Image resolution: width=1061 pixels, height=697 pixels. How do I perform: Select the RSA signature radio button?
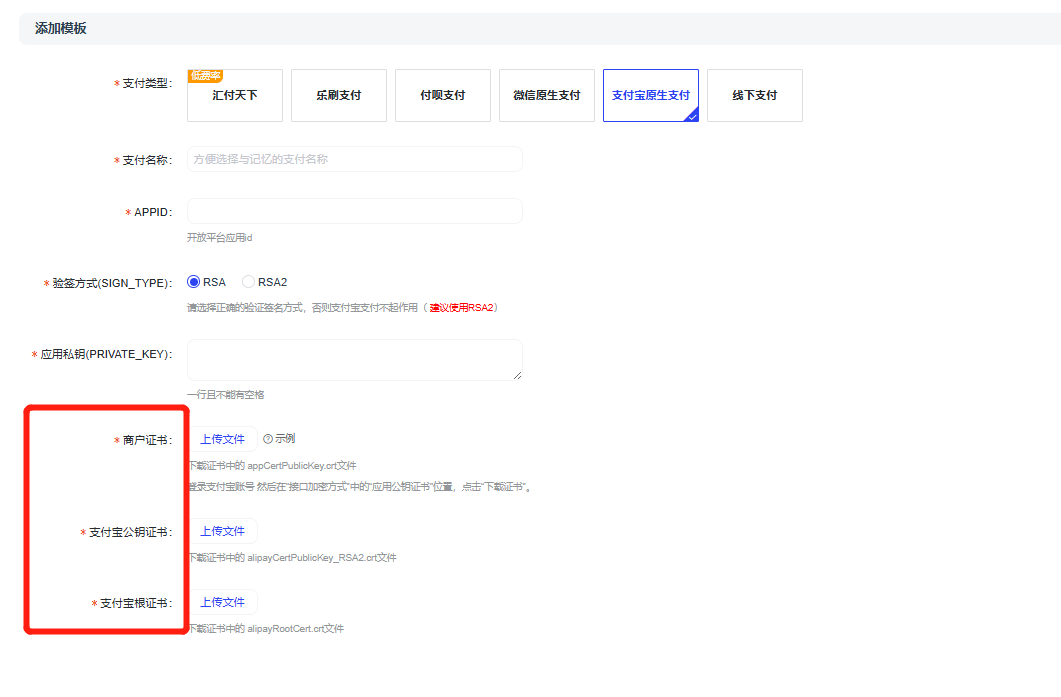(194, 282)
